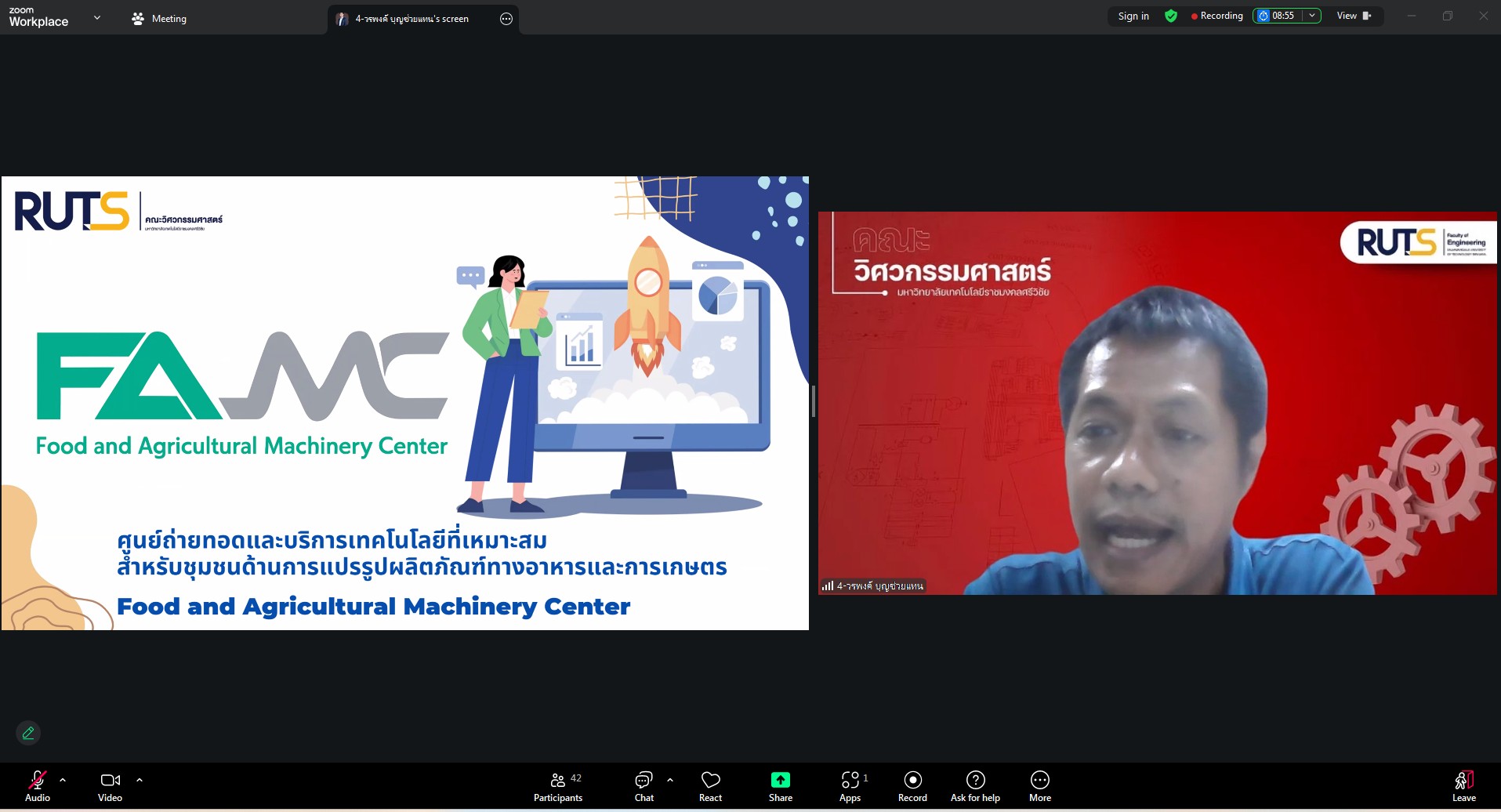Click the shared slide content
This screenshot has height=812, width=1501.
405,403
